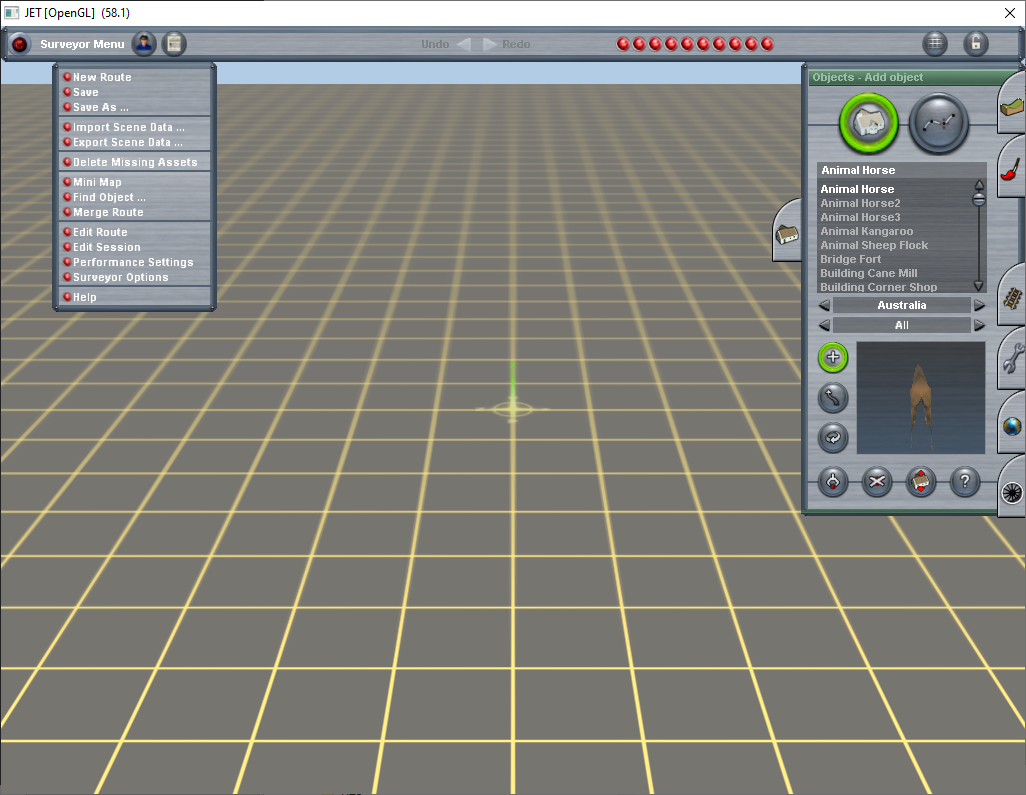The width and height of the screenshot is (1026, 795).
Task: Select Objects mode green building button
Action: 869,123
